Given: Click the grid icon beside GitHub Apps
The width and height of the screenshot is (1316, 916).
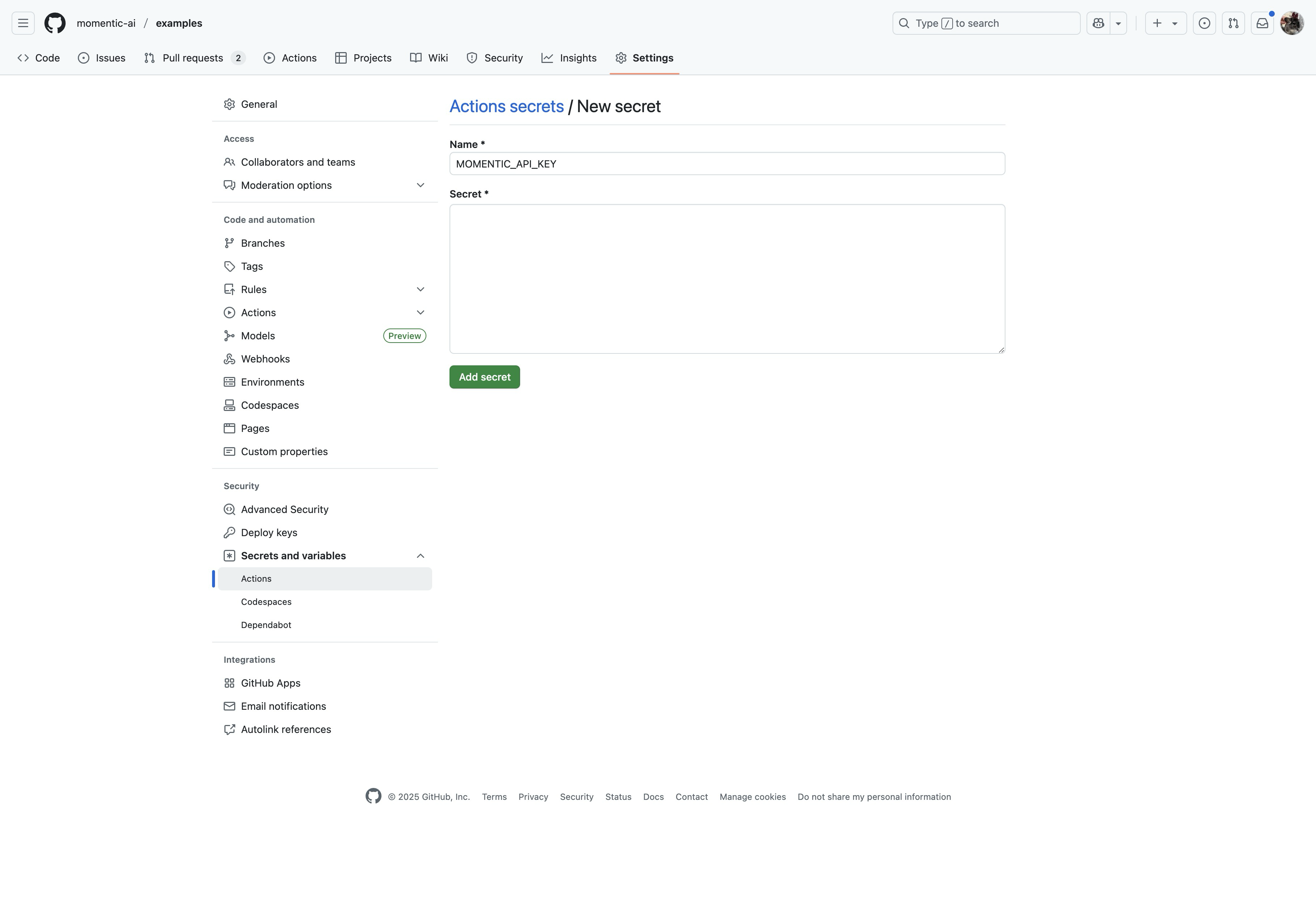Looking at the screenshot, I should 229,683.
